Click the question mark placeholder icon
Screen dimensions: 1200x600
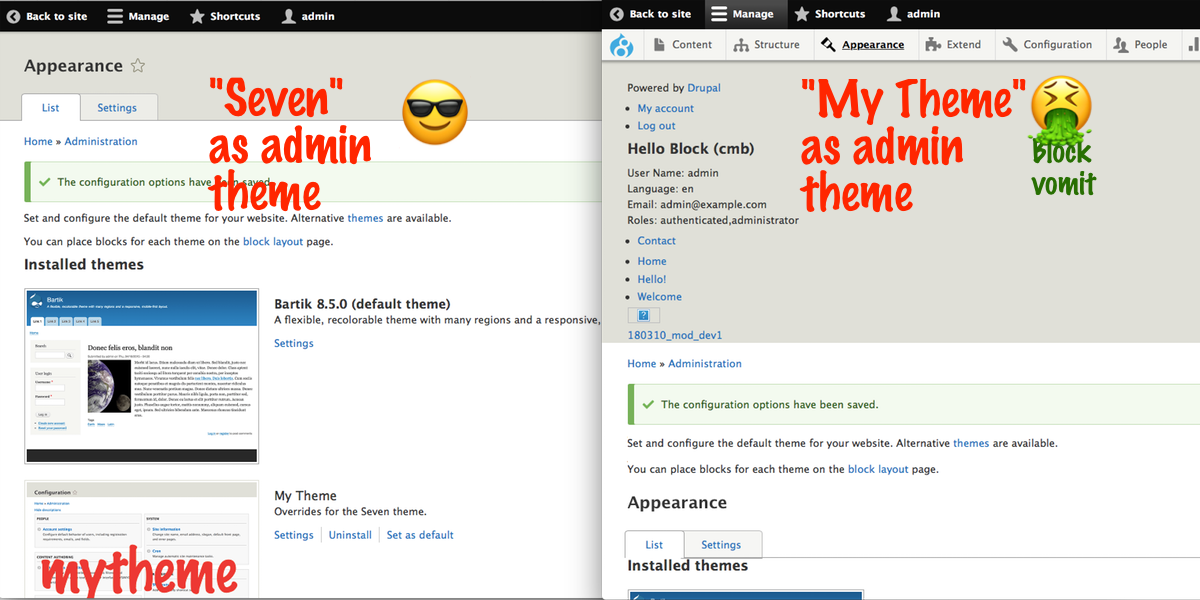tap(644, 316)
